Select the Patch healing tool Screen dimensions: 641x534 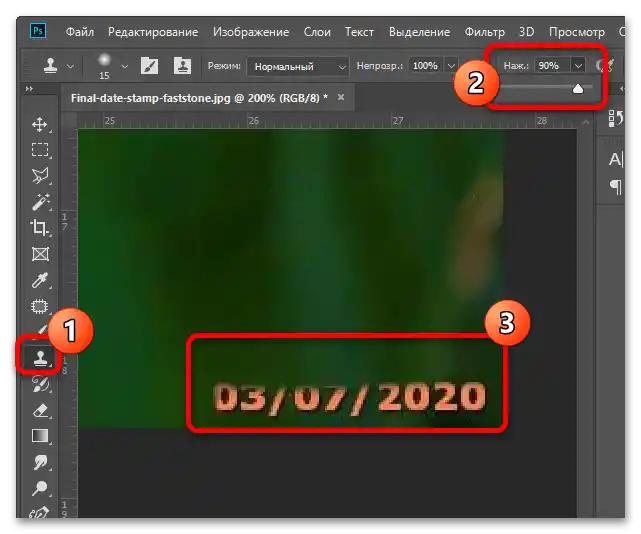click(x=40, y=306)
